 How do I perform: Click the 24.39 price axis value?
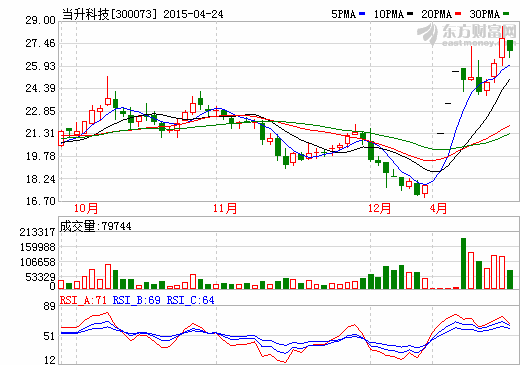[x=40, y=88]
